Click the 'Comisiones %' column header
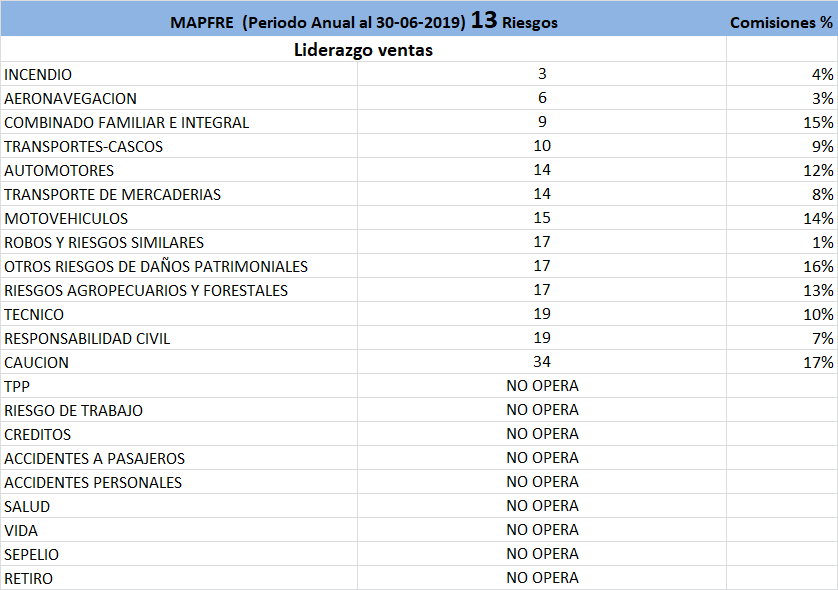 coord(782,19)
